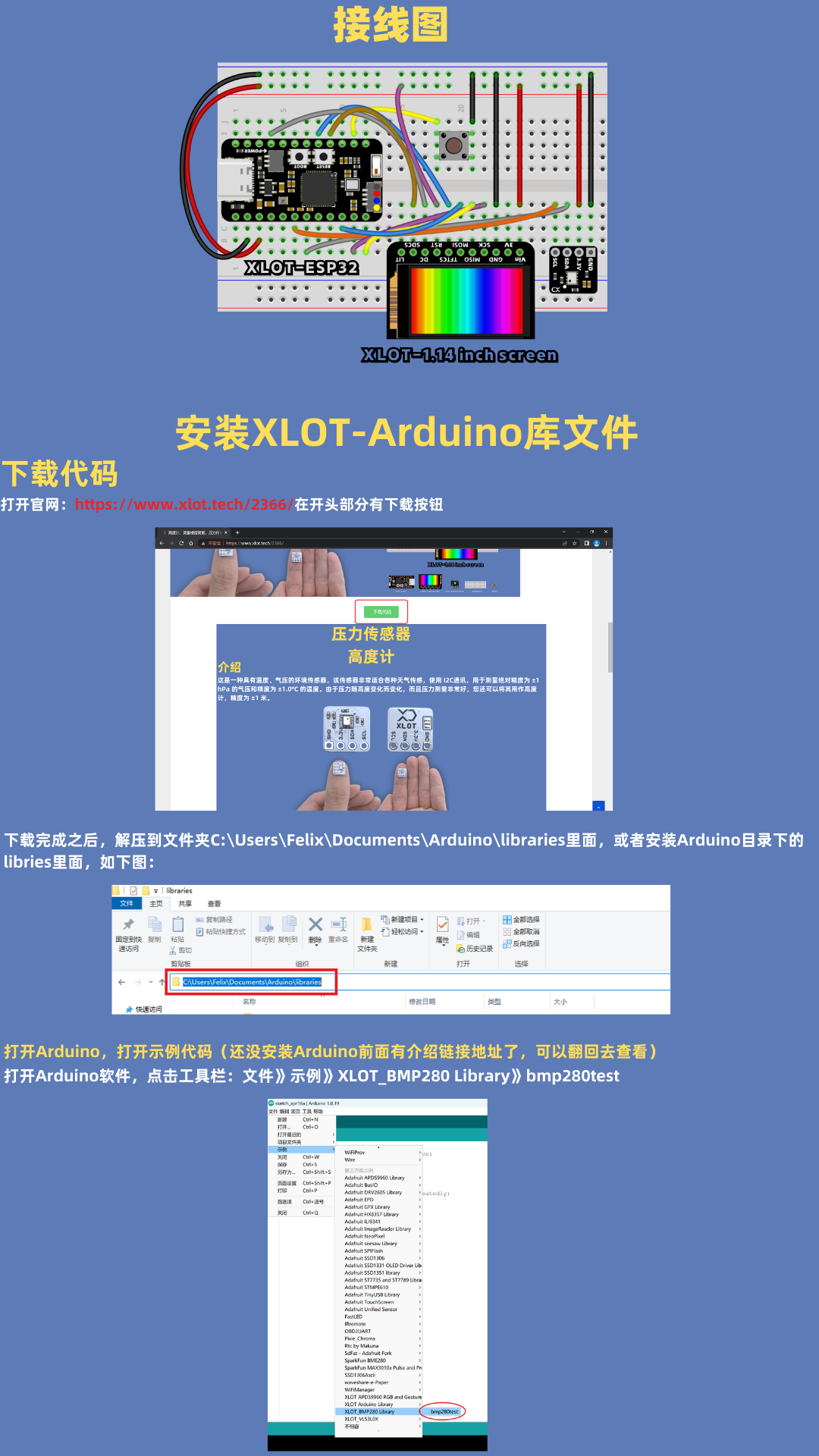Open the easy access dropdown
Screen dimensions: 819x1456
coord(422,931)
